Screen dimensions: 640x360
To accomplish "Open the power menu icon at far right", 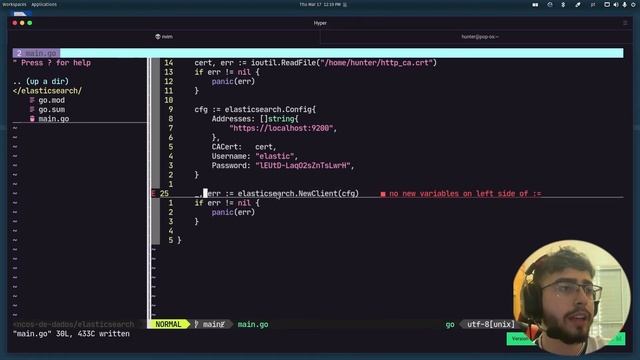I will [x=633, y=4].
